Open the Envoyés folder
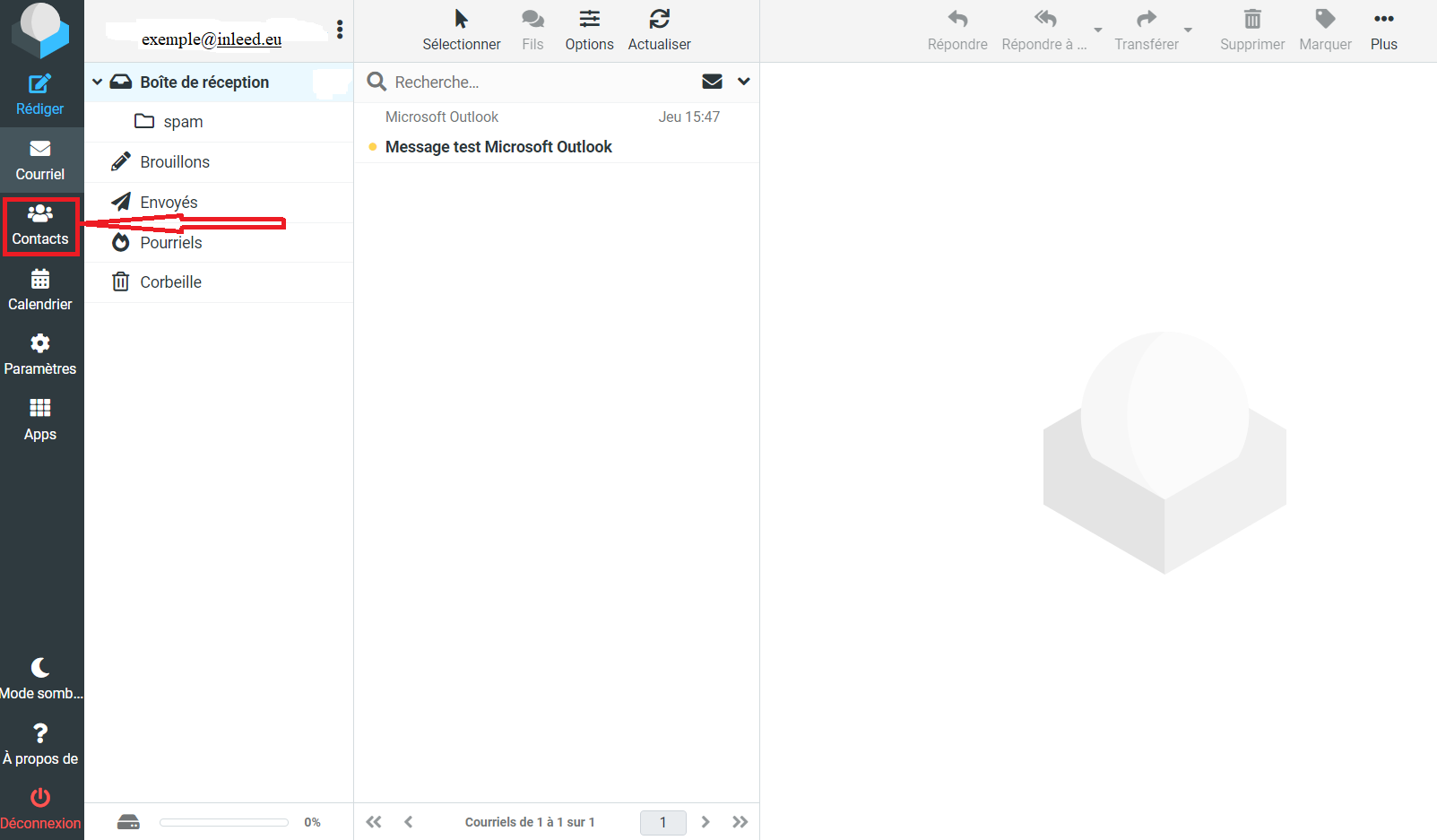 pyautogui.click(x=219, y=203)
